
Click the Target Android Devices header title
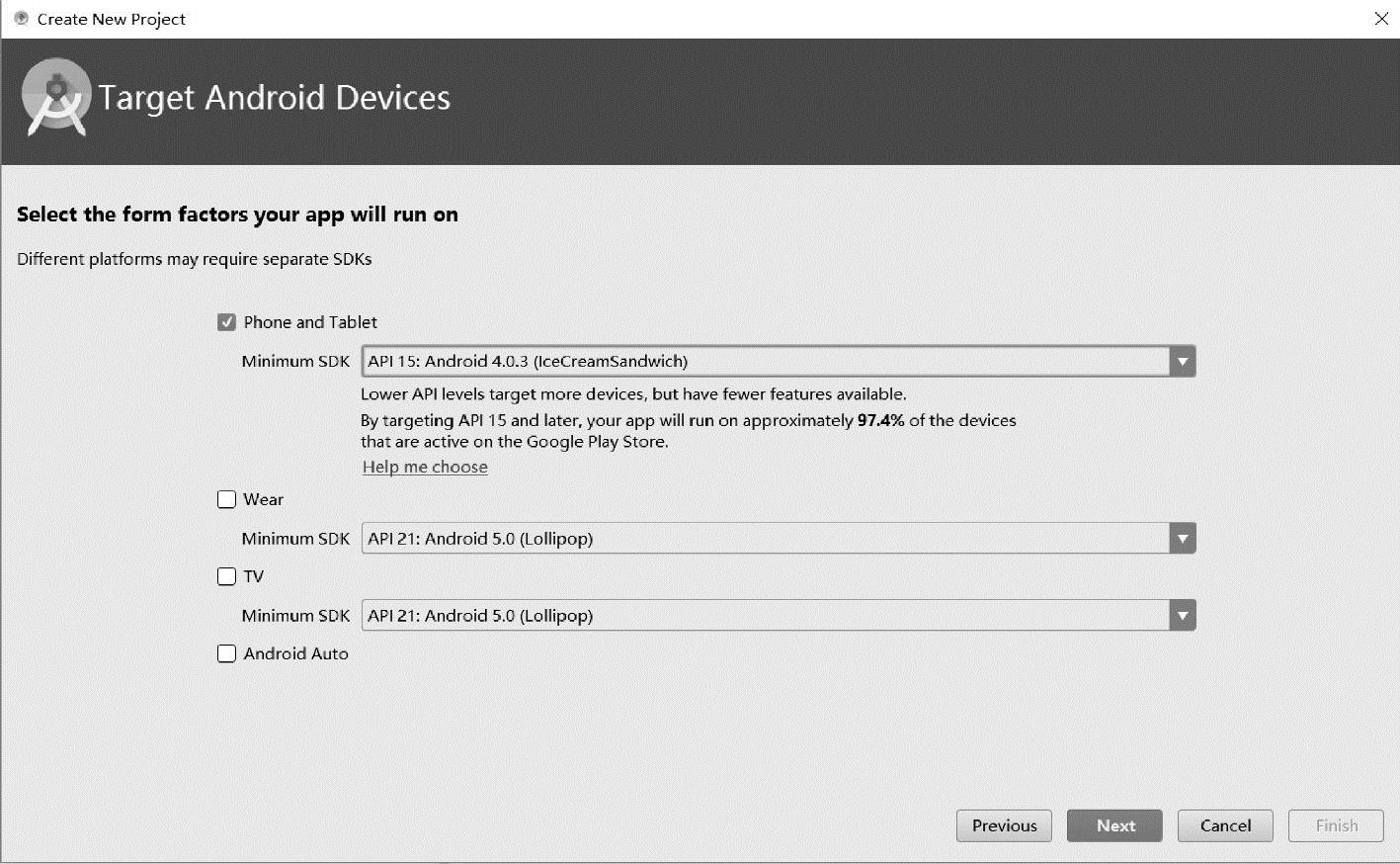coord(274,98)
